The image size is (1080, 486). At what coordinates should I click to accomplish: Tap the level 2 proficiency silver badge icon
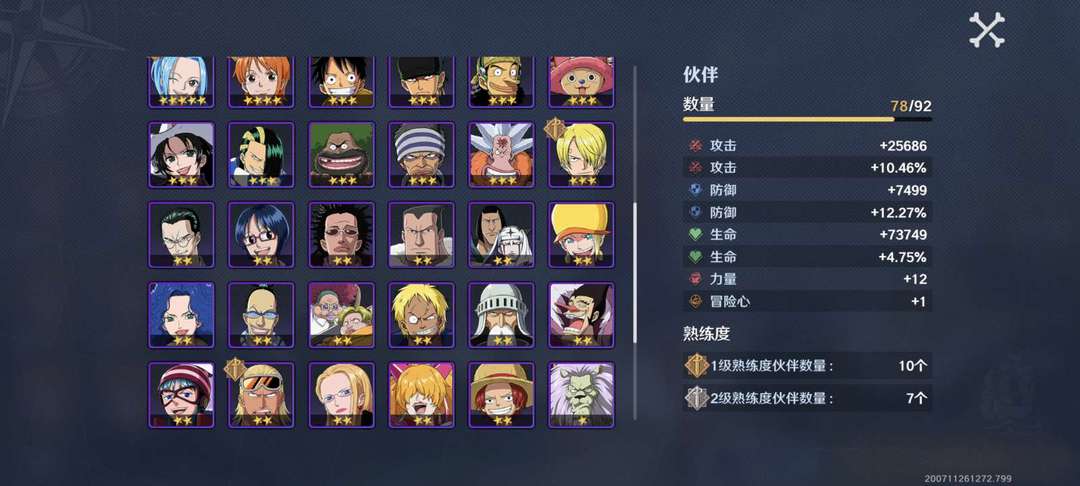696,397
